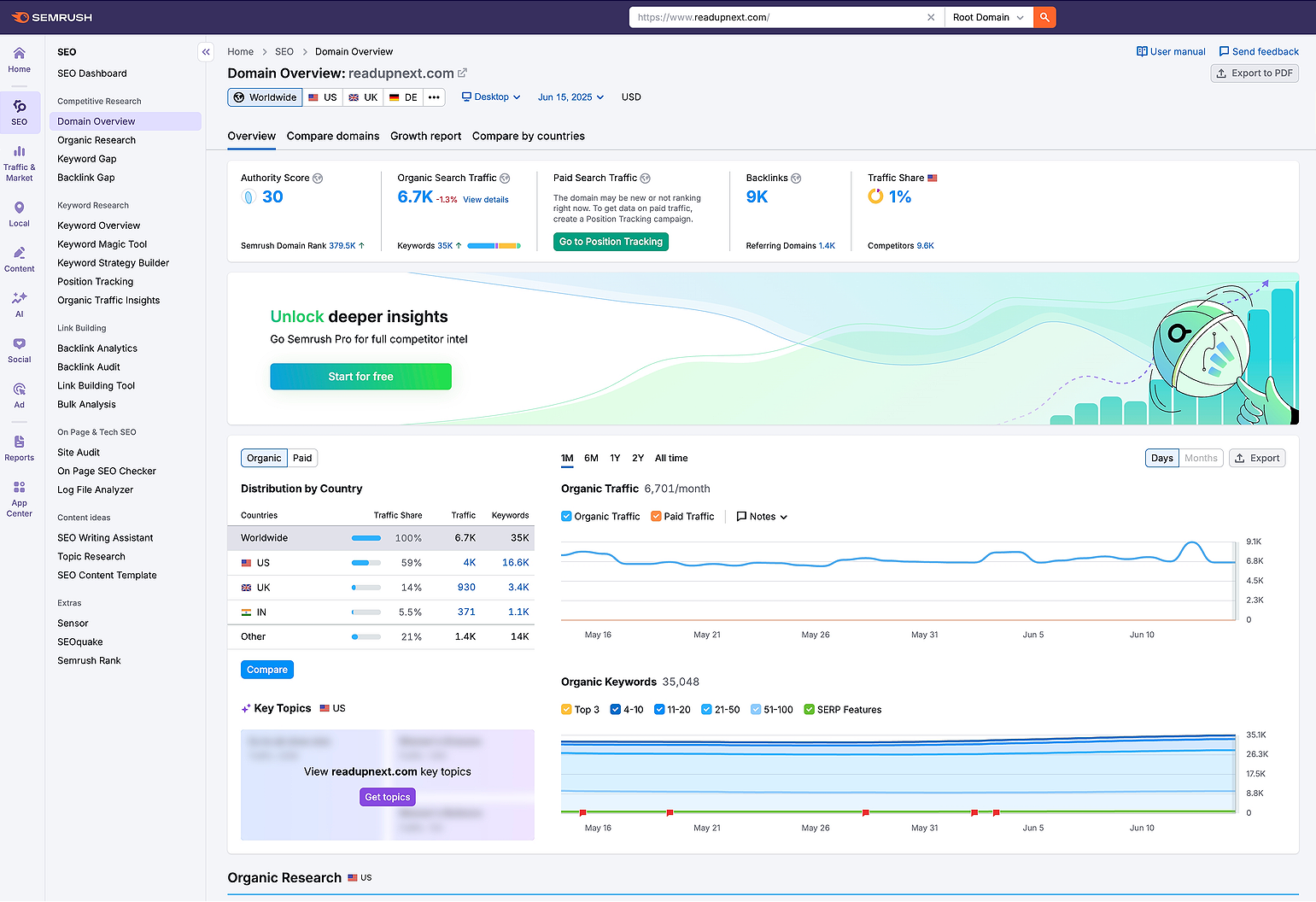This screenshot has width=1316, height=902.
Task: Open AI section icon
Action: (20, 304)
